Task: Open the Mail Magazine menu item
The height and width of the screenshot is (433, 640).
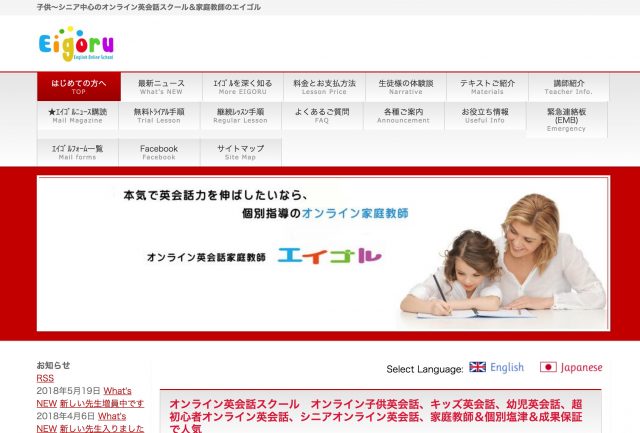Action: pos(78,115)
